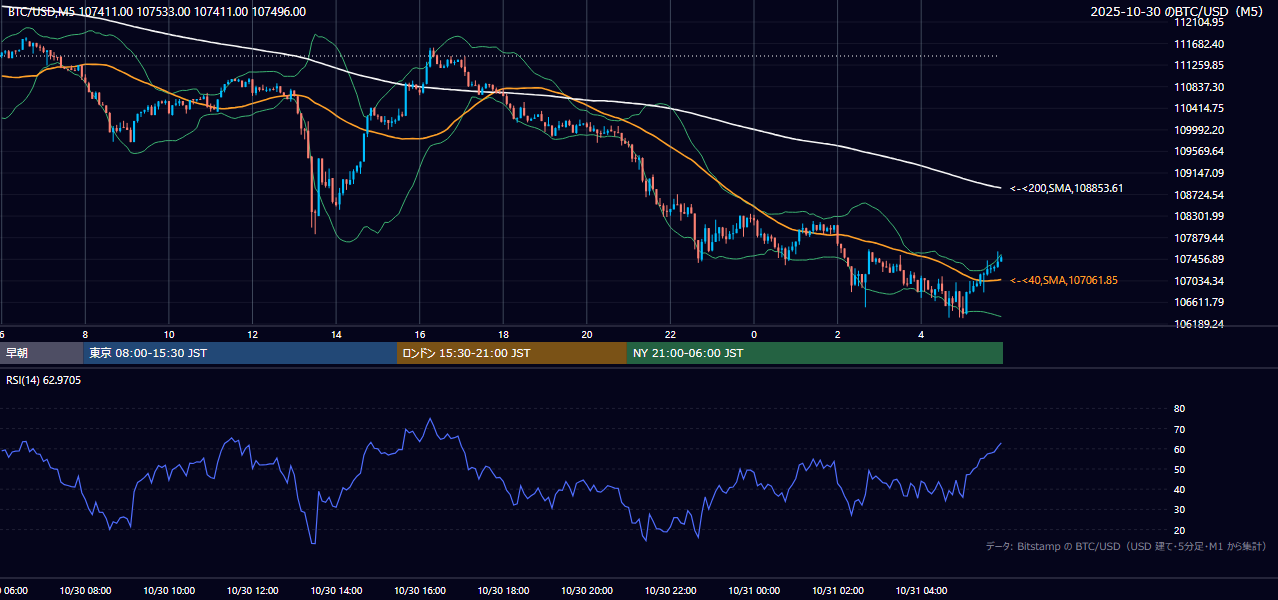Click the 107879.44 price axis label

pyautogui.click(x=1198, y=238)
